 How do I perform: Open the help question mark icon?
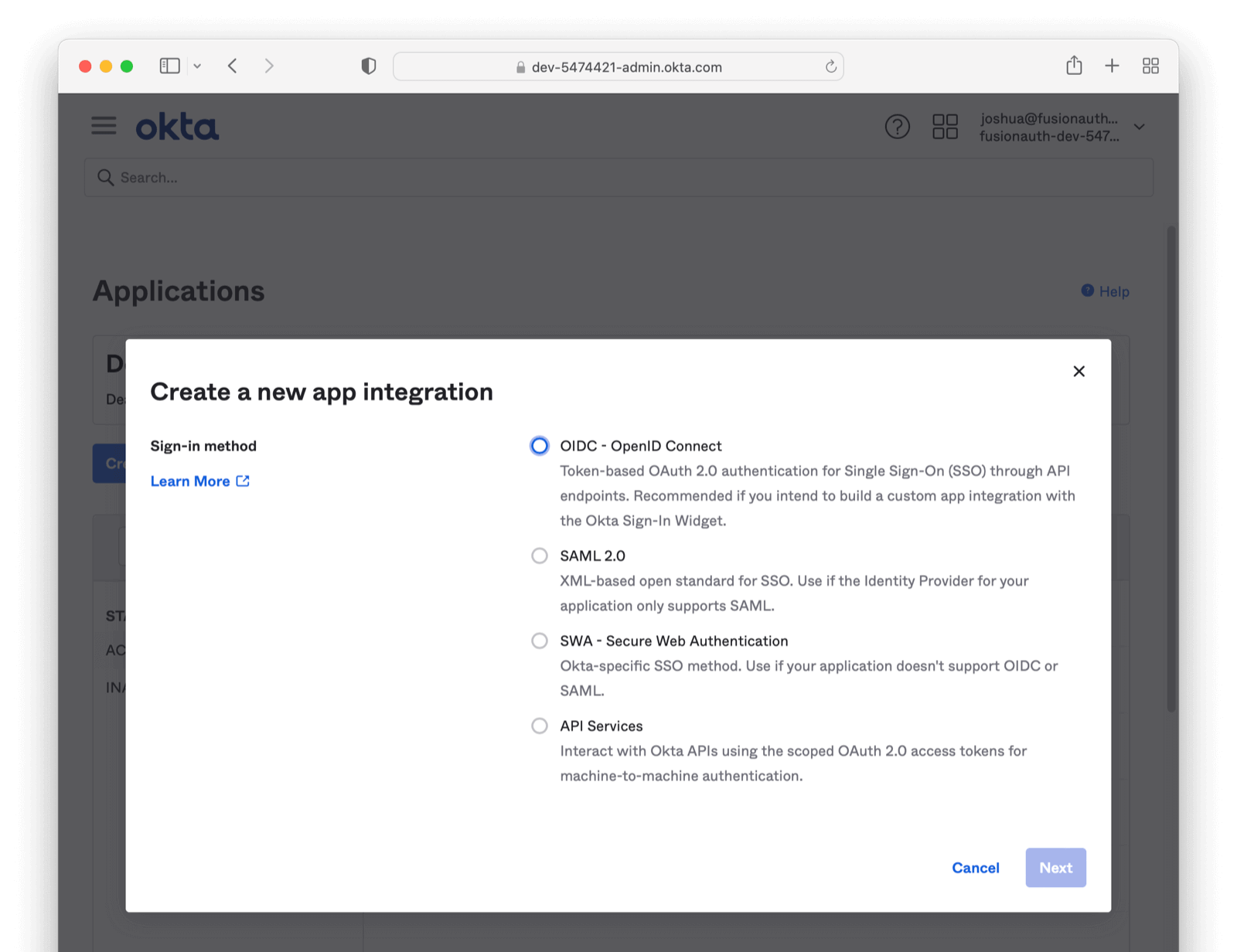[897, 127]
